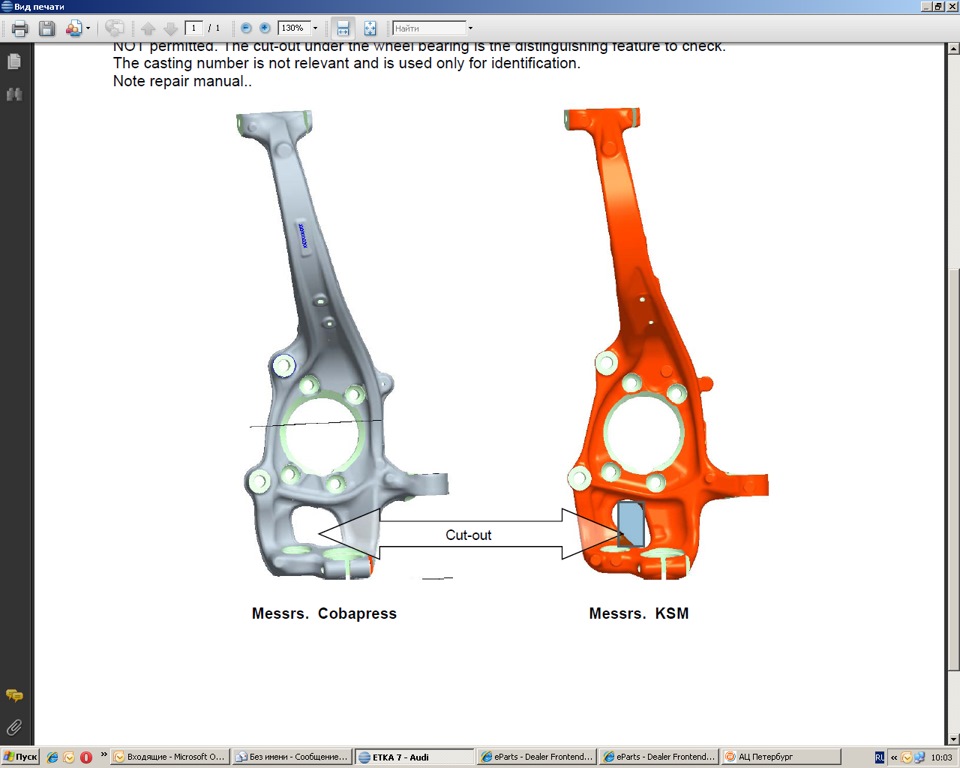960x768 pixels.
Task: Toggle fit one full page icon
Action: pos(370,28)
